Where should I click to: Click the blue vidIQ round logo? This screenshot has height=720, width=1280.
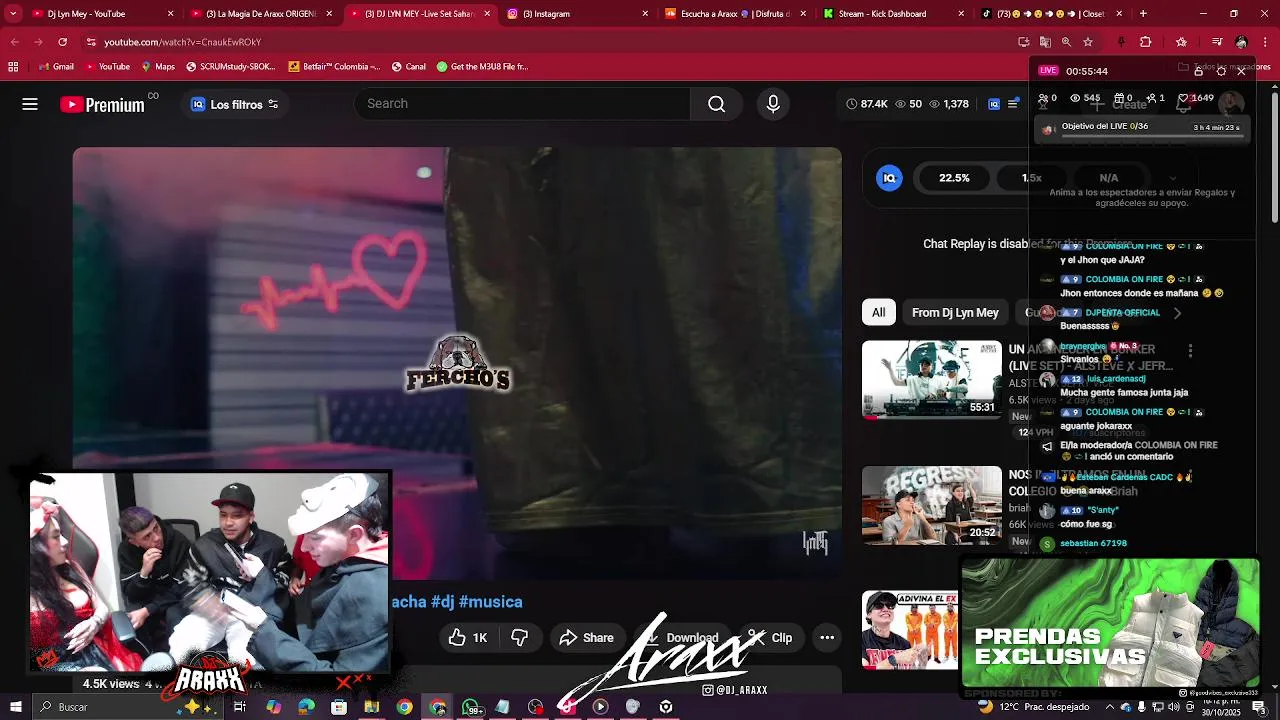(889, 178)
